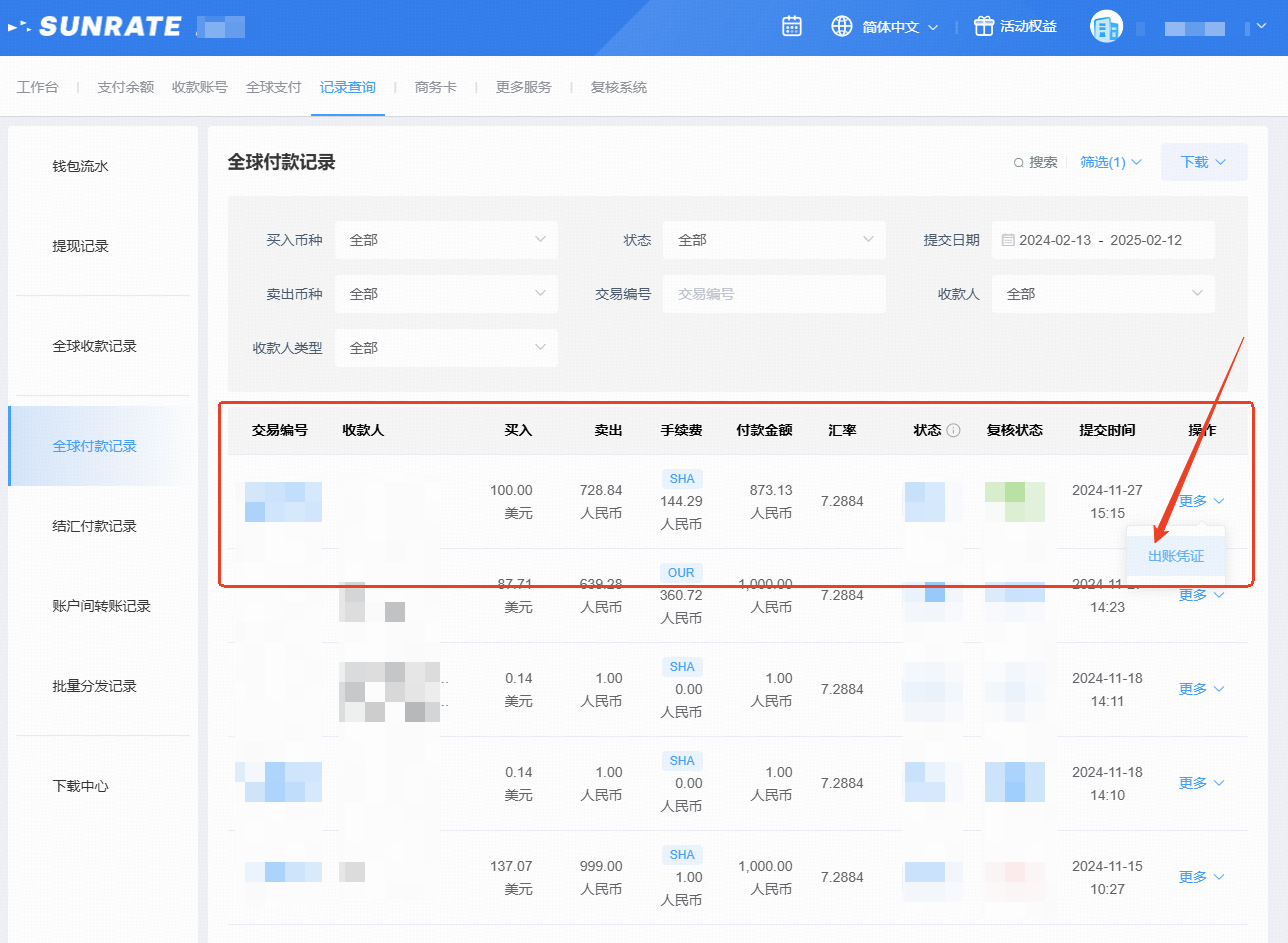Click the company avatar icon
Screen dimensions: 1288x943
pyautogui.click(x=1106, y=27)
